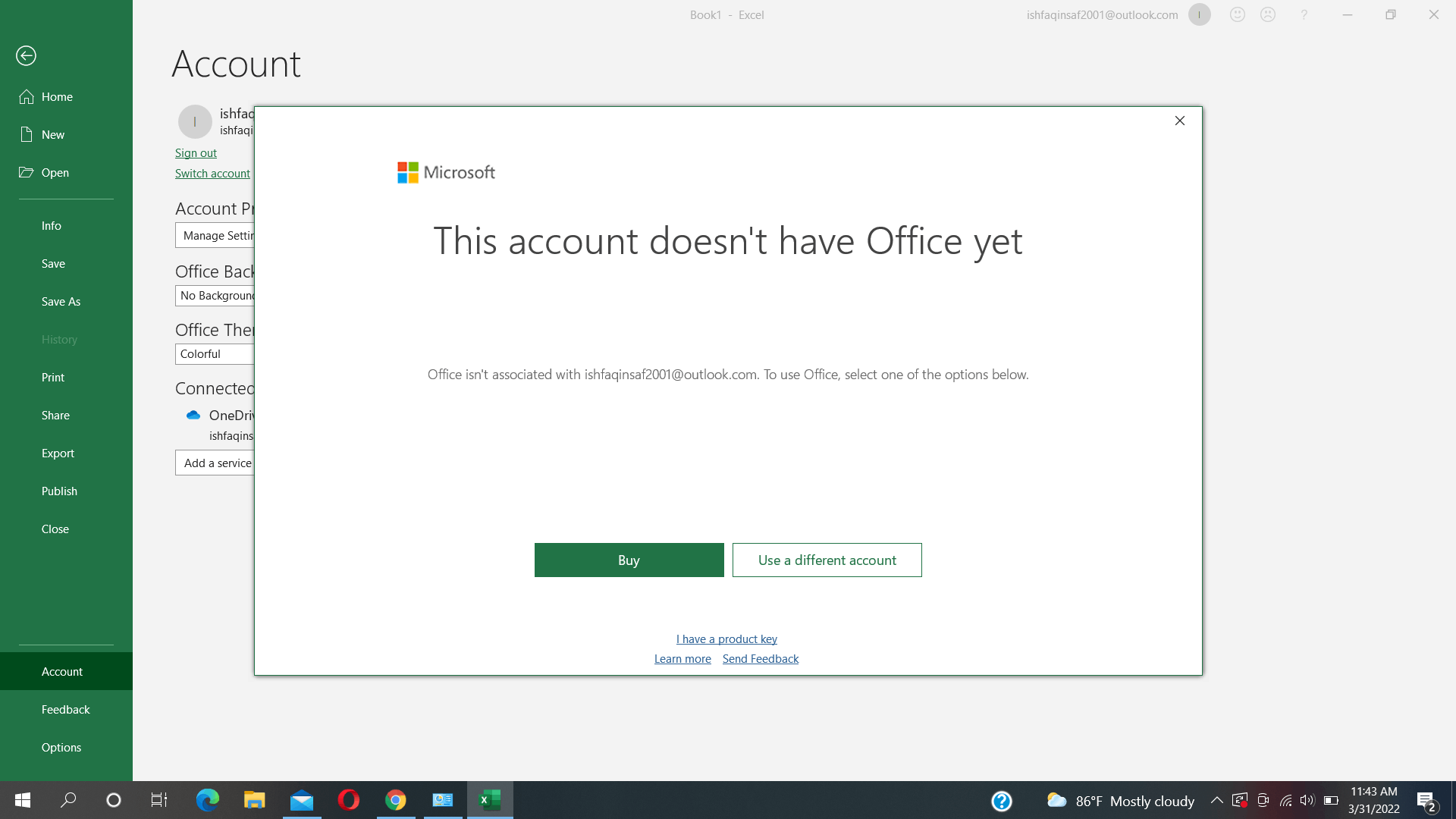Click the back arrow icon in sidebar
The image size is (1456, 819).
pos(26,55)
